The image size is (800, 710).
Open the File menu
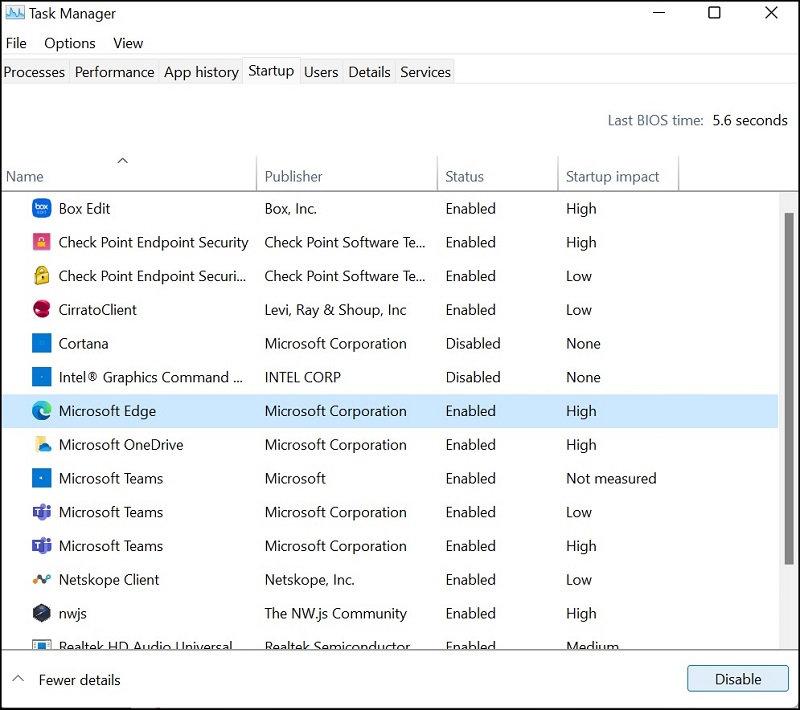pos(16,43)
